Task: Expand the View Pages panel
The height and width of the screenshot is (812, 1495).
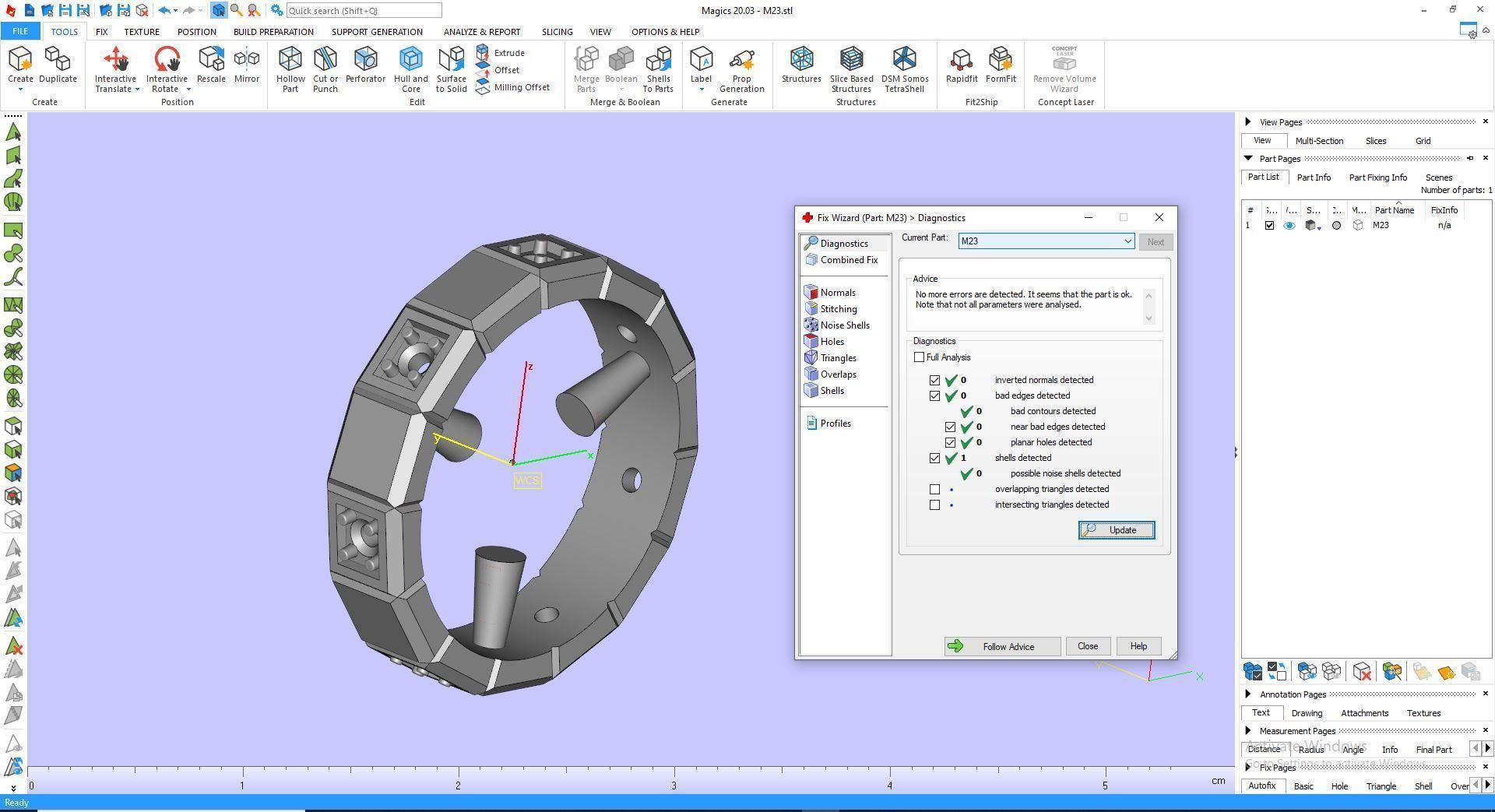Action: pyautogui.click(x=1248, y=121)
